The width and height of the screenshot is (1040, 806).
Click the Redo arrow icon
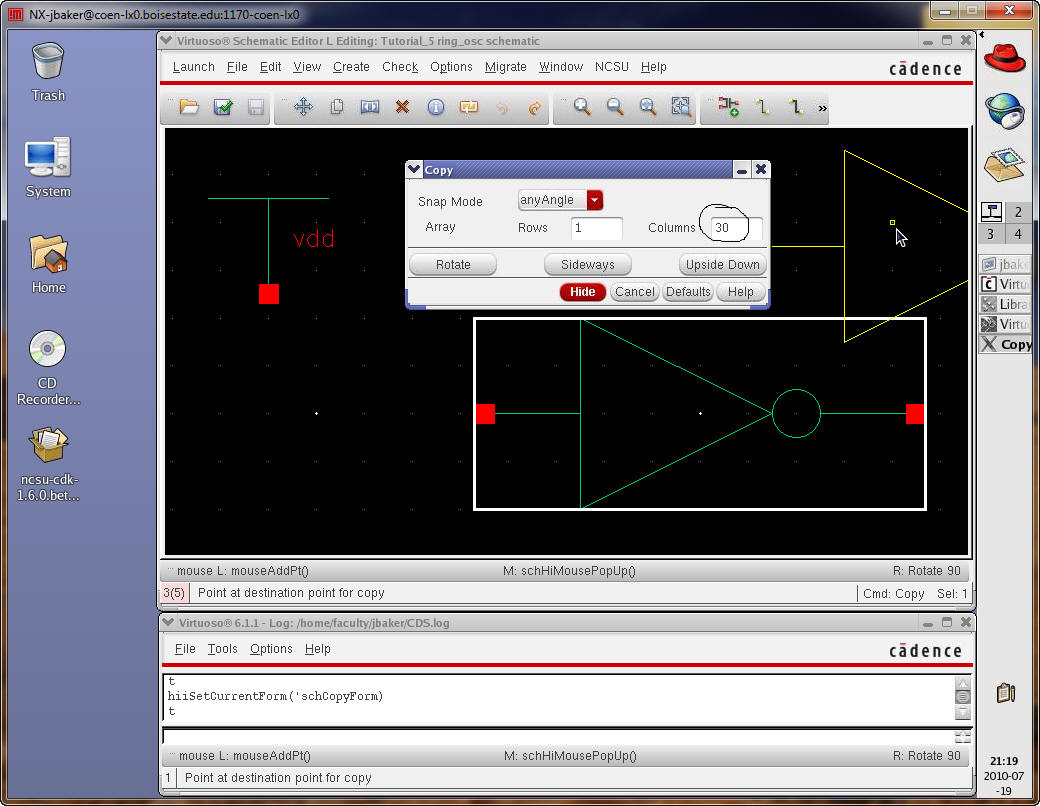[534, 108]
